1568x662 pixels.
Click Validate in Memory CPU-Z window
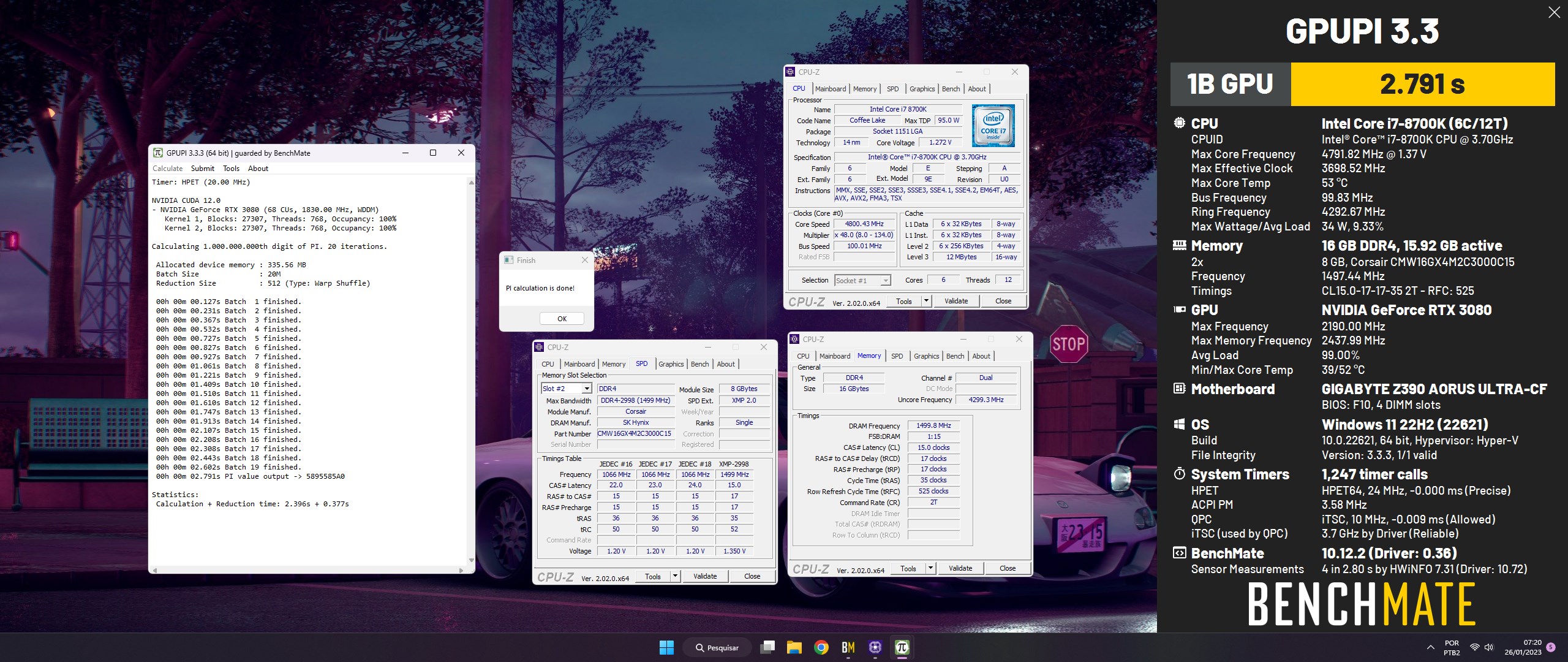point(960,568)
